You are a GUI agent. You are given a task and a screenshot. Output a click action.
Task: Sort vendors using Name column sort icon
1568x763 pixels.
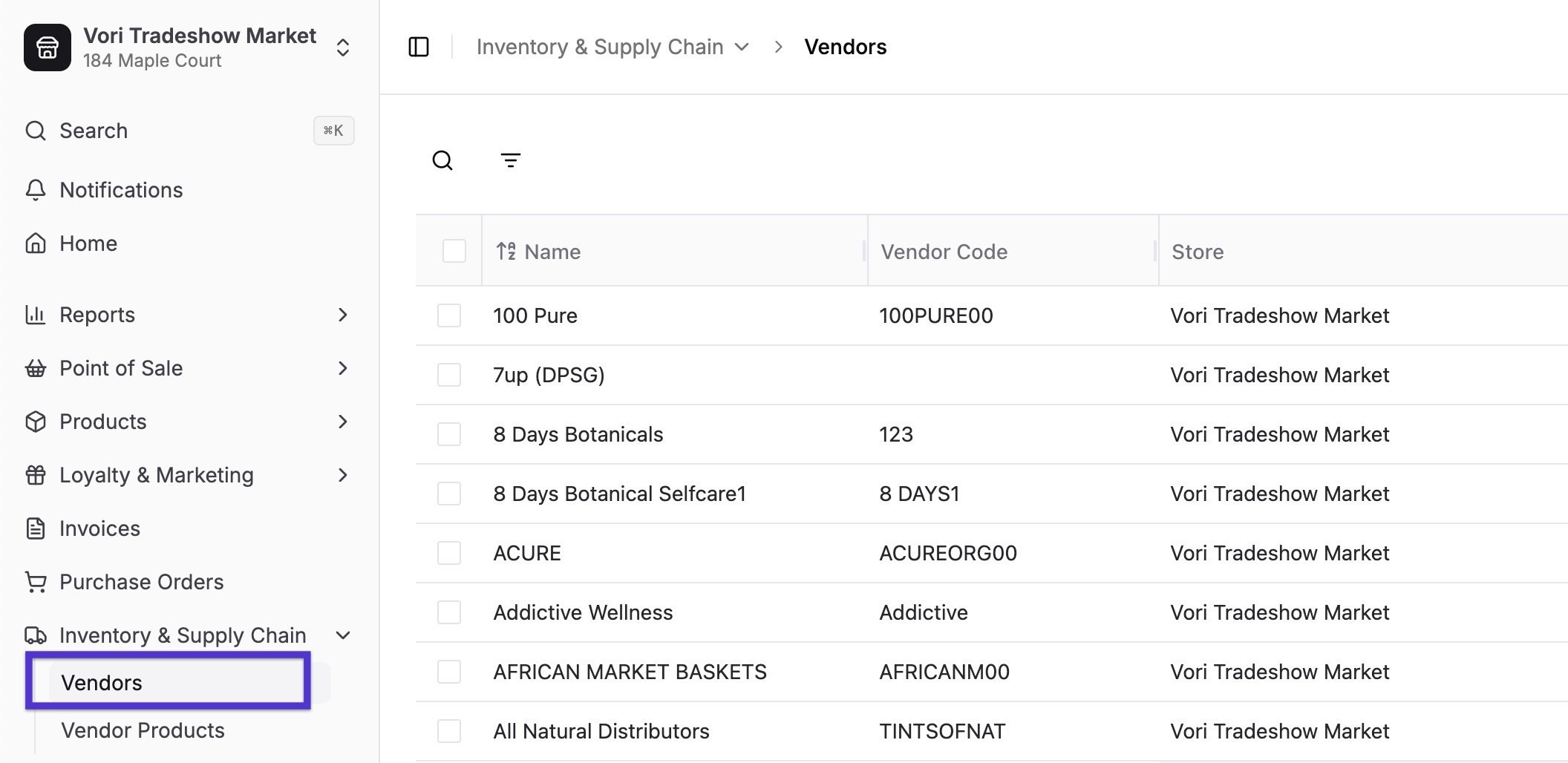(x=506, y=252)
